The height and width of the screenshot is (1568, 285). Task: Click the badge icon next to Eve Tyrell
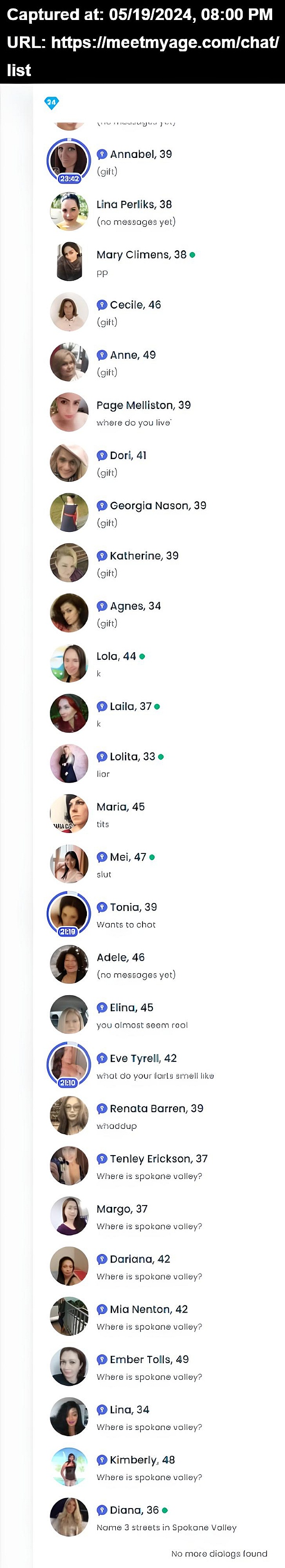102,1058
